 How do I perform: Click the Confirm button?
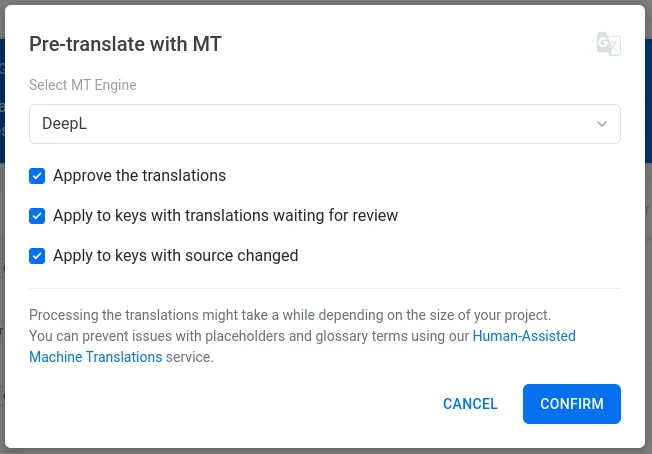pyautogui.click(x=571, y=404)
